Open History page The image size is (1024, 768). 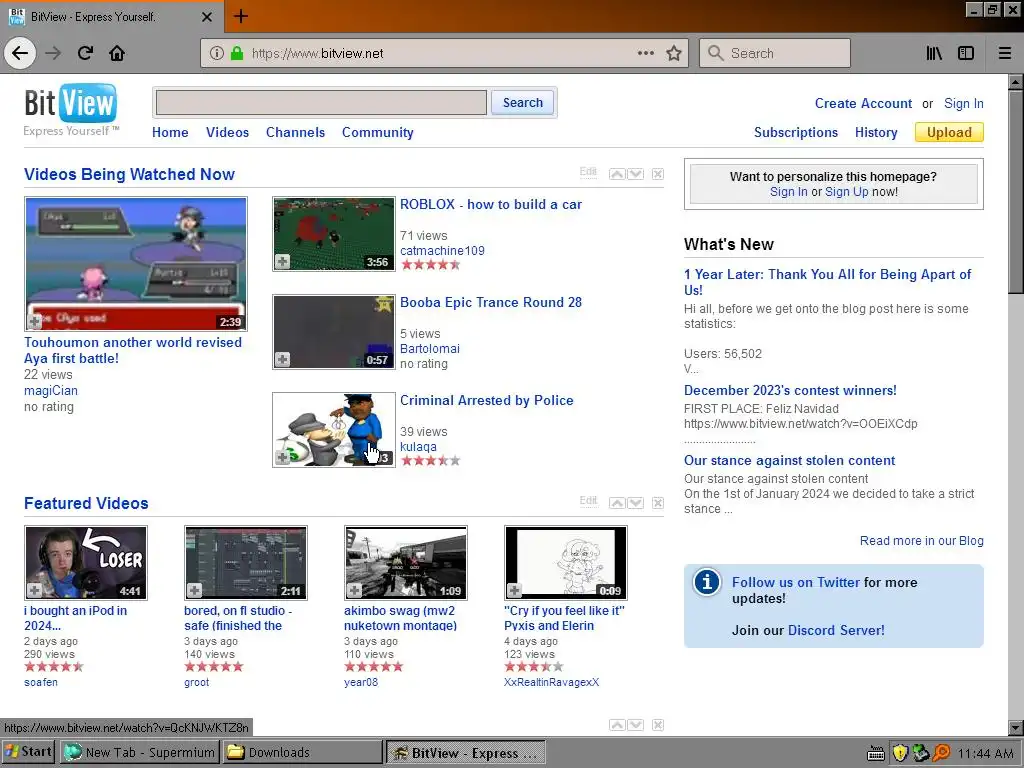[x=876, y=132]
